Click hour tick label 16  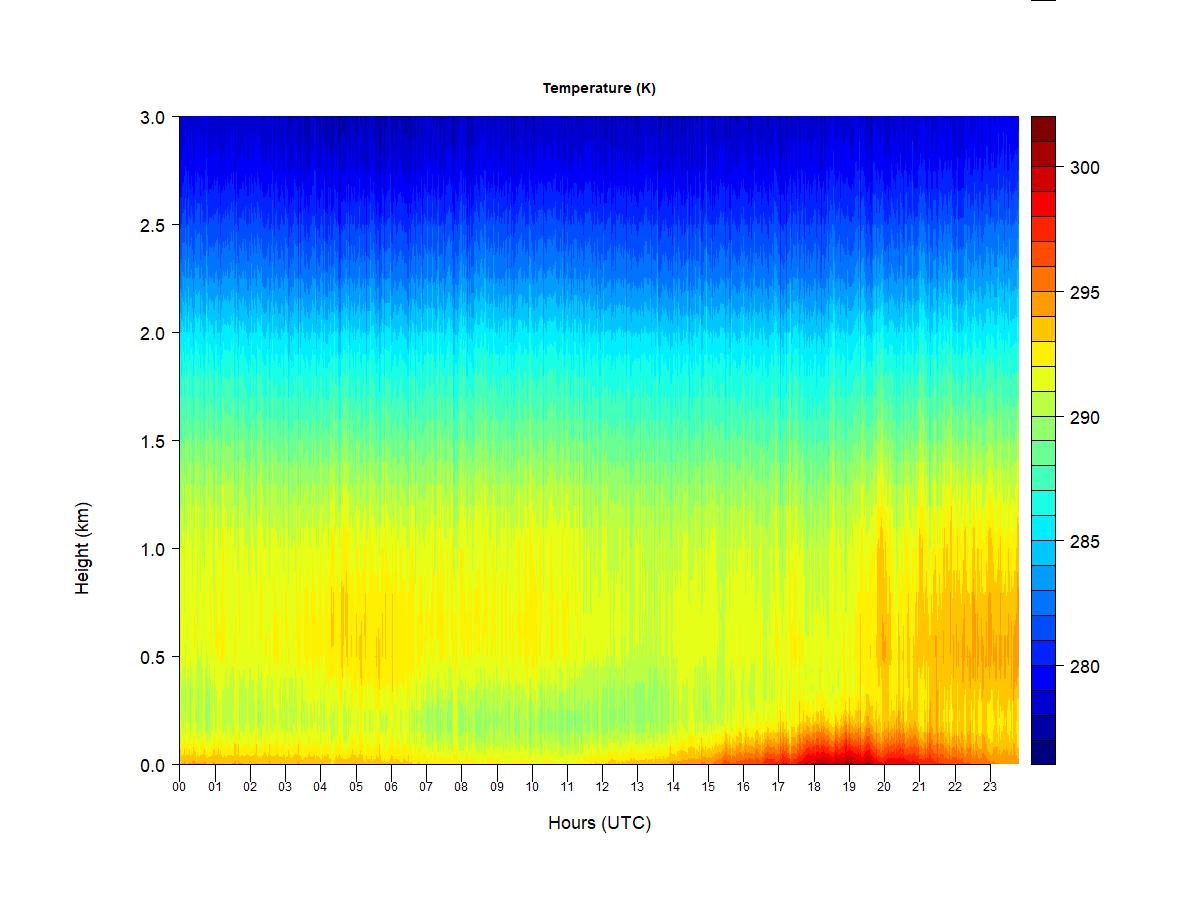(743, 787)
